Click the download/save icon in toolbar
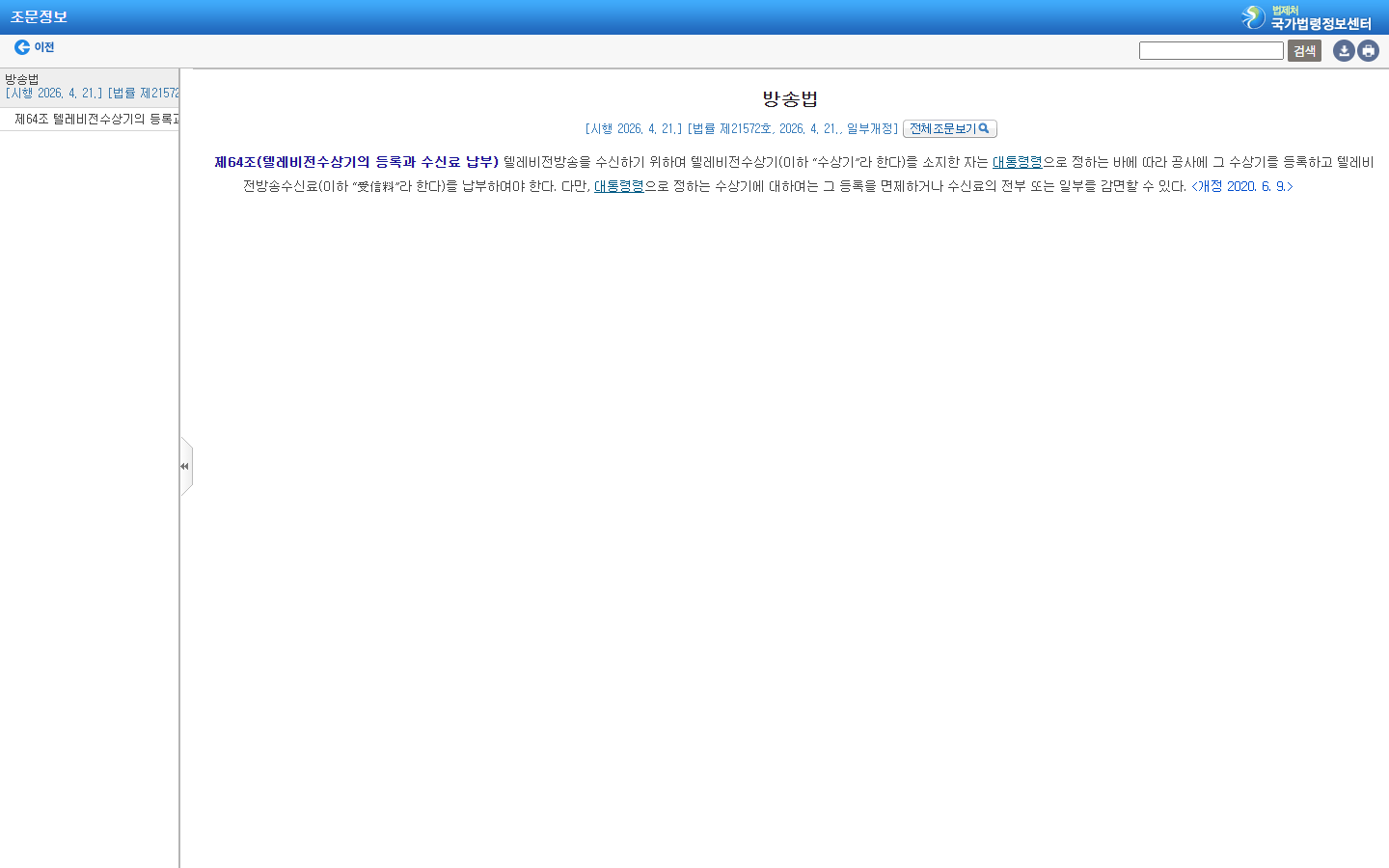This screenshot has width=1389, height=868. click(1344, 50)
